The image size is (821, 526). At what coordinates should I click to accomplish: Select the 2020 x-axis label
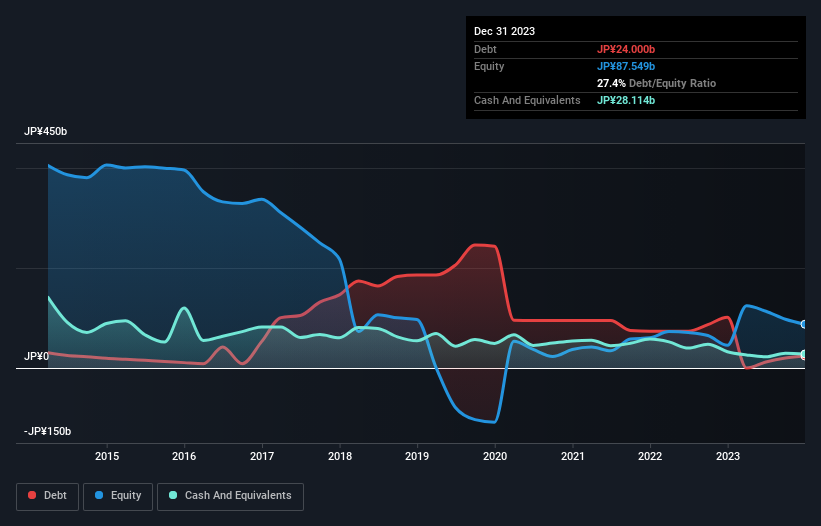point(495,456)
